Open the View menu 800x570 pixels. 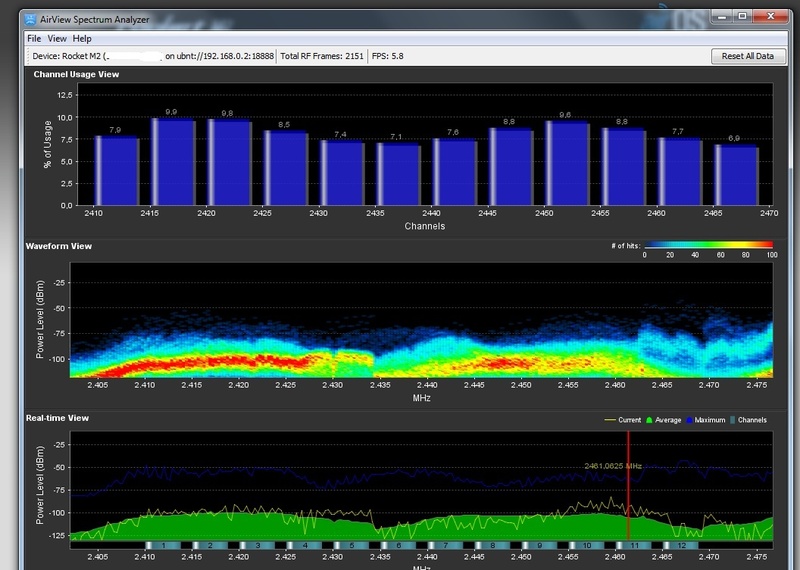pyautogui.click(x=57, y=38)
